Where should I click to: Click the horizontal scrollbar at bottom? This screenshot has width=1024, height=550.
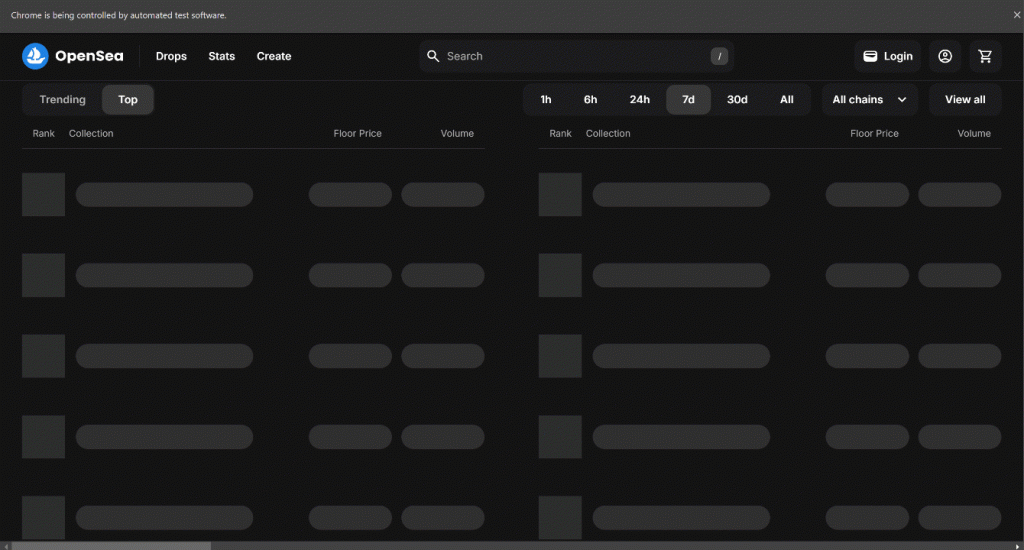(110, 545)
